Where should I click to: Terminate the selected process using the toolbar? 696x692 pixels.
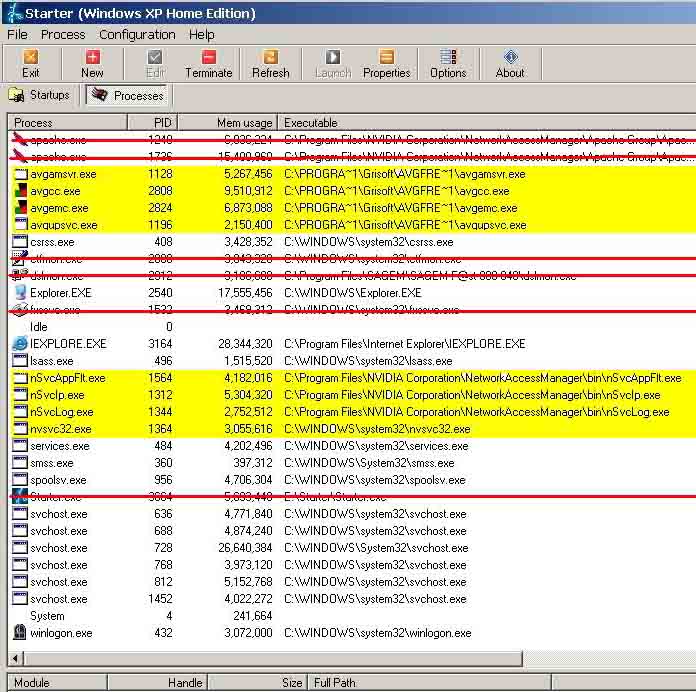208,63
